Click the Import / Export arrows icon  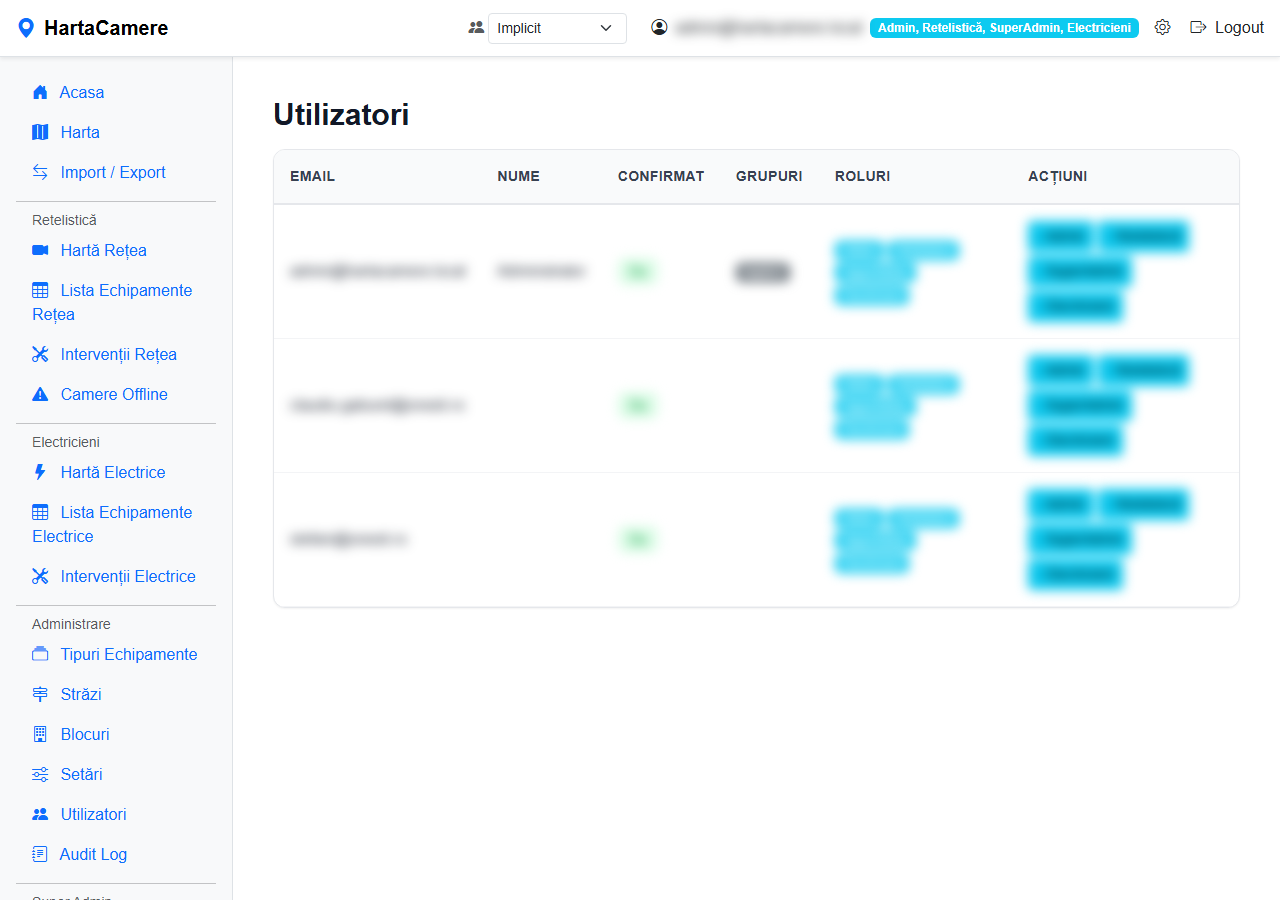click(40, 172)
